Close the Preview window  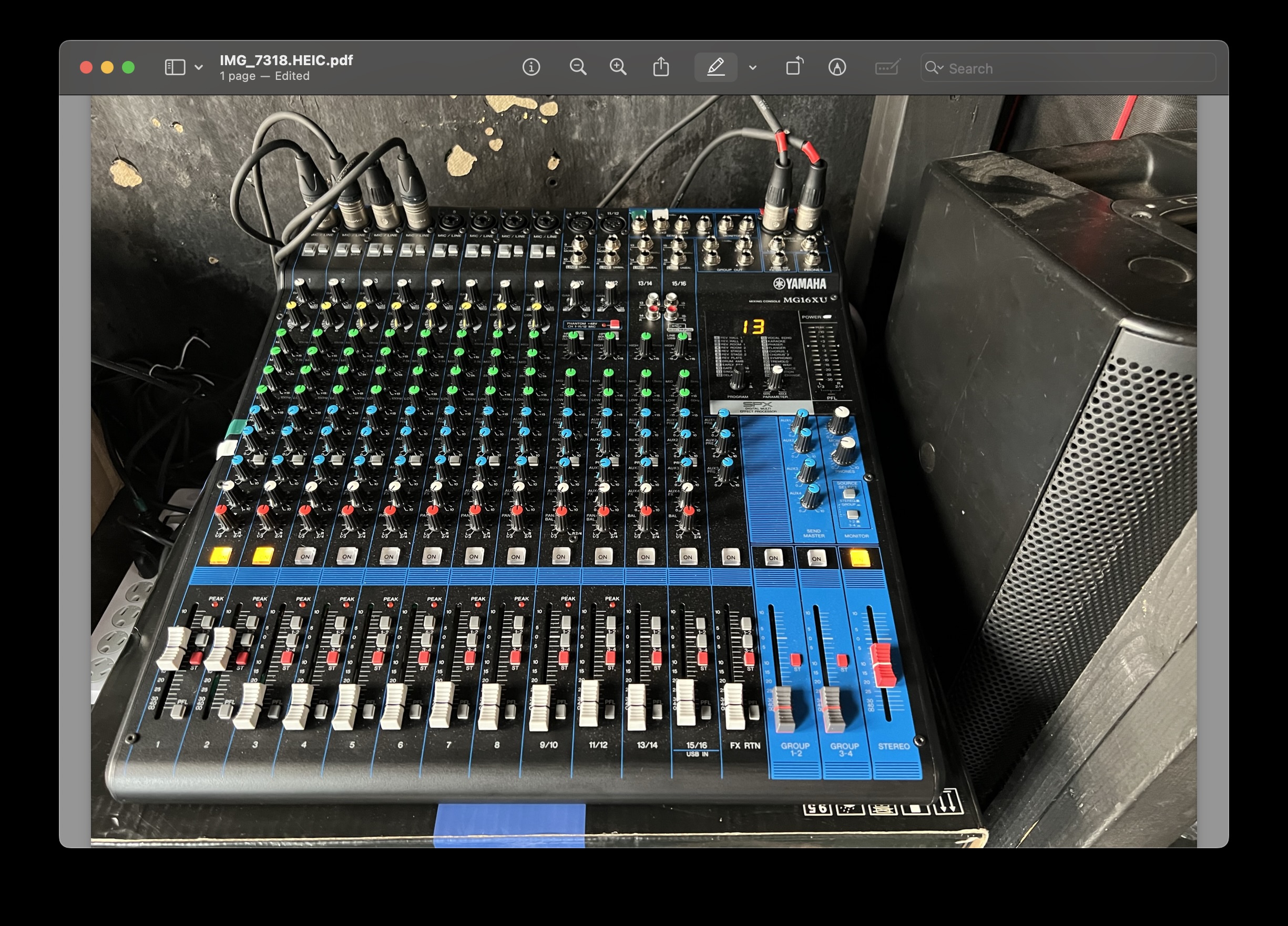[86, 68]
